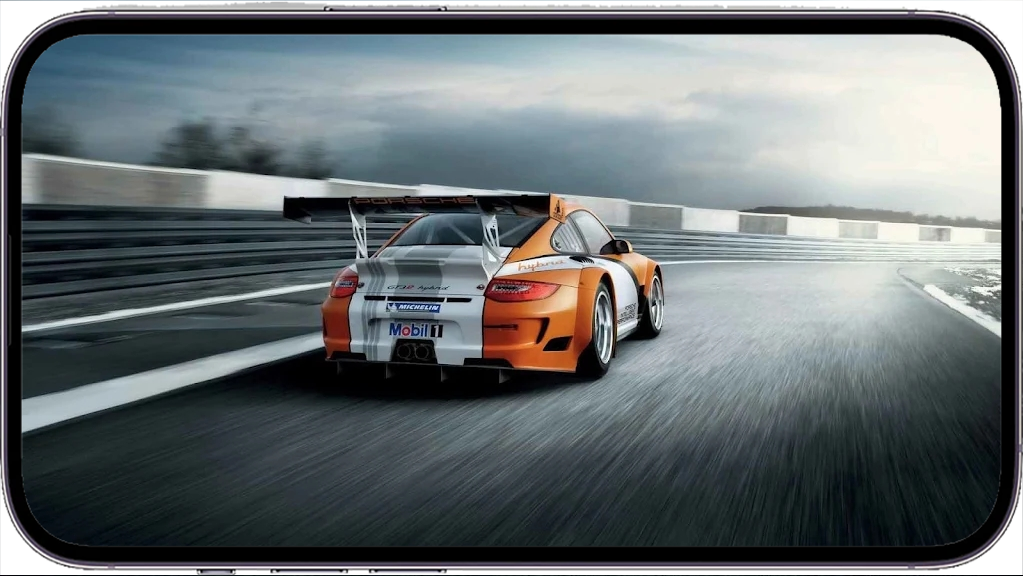The width and height of the screenshot is (1023, 576).
Task: Click the Michelin sticker on the car
Action: [x=413, y=307]
